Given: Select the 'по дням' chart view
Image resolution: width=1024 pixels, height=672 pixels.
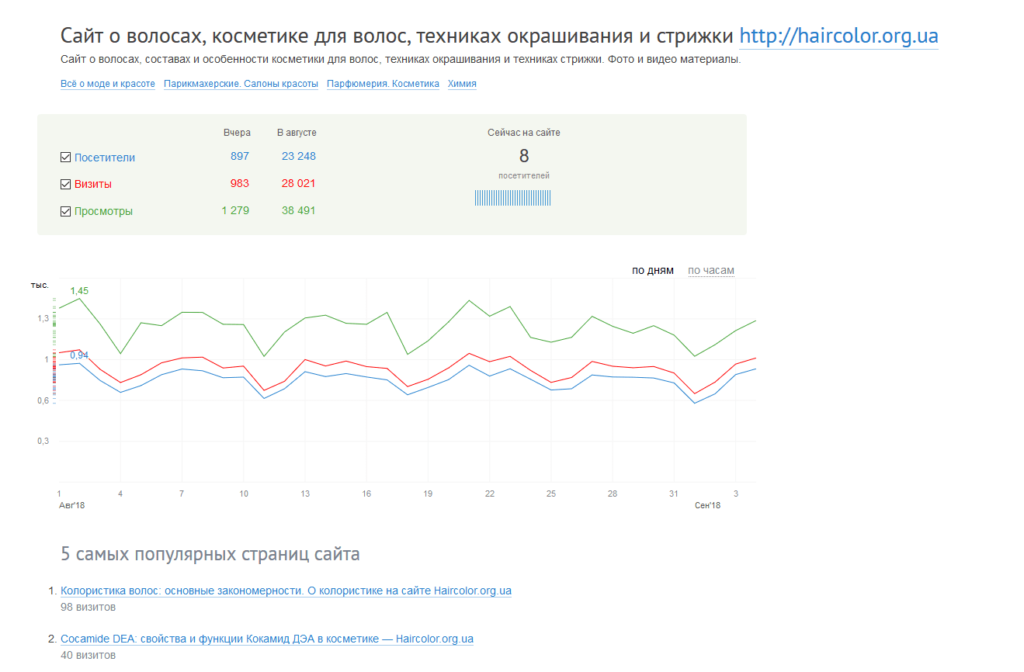Looking at the screenshot, I should pyautogui.click(x=652, y=271).
